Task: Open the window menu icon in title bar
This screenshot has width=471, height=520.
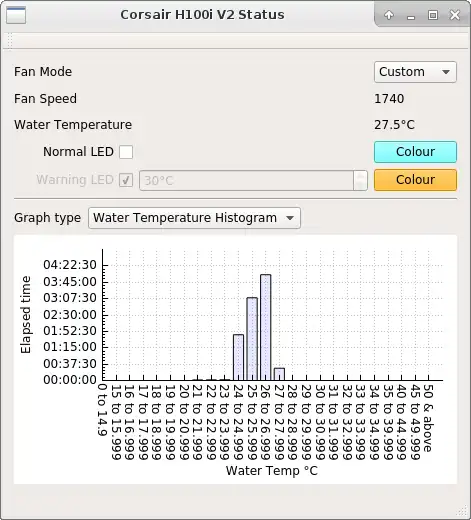Action: pyautogui.click(x=16, y=15)
